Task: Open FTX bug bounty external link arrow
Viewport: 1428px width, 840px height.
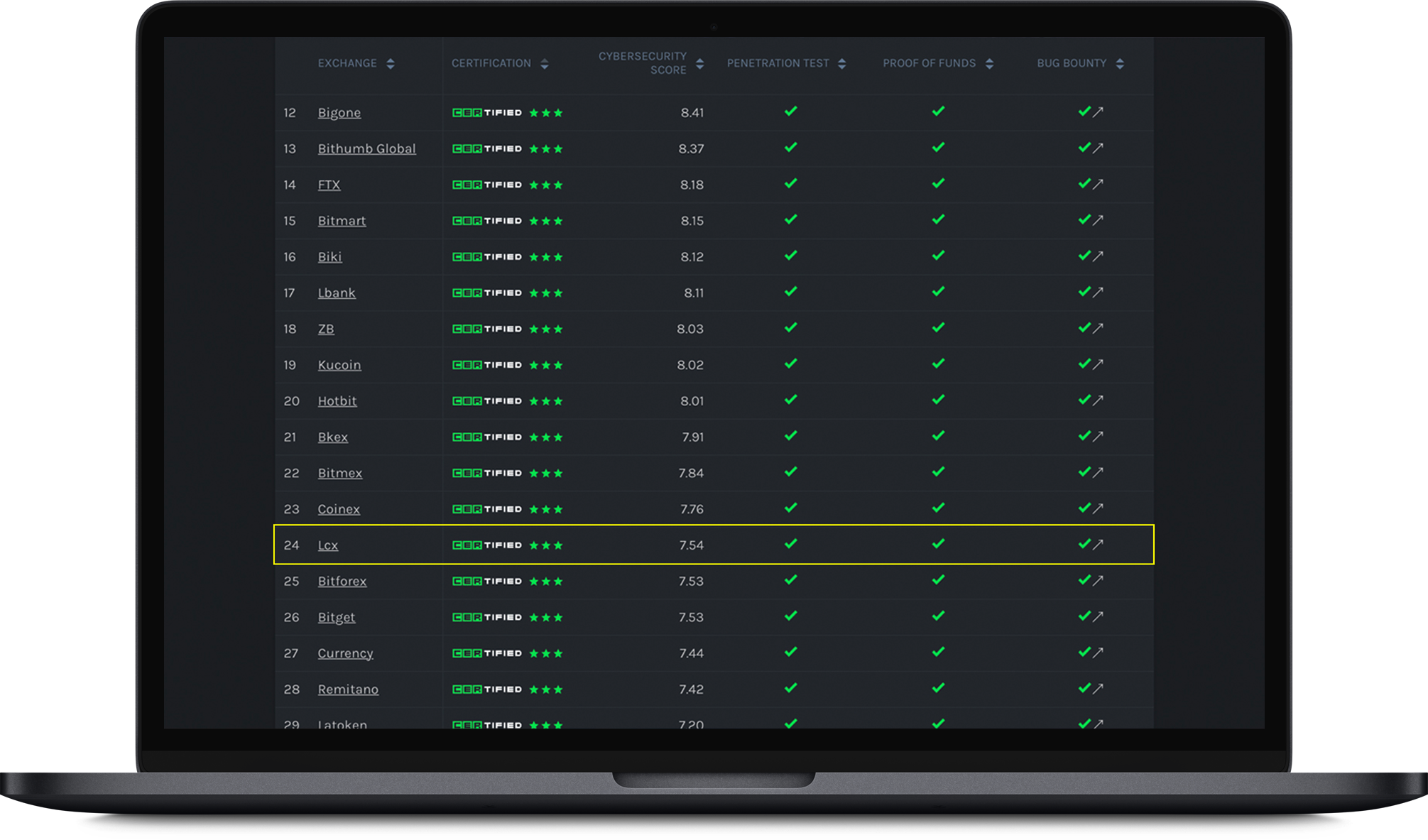Action: pos(1098,185)
